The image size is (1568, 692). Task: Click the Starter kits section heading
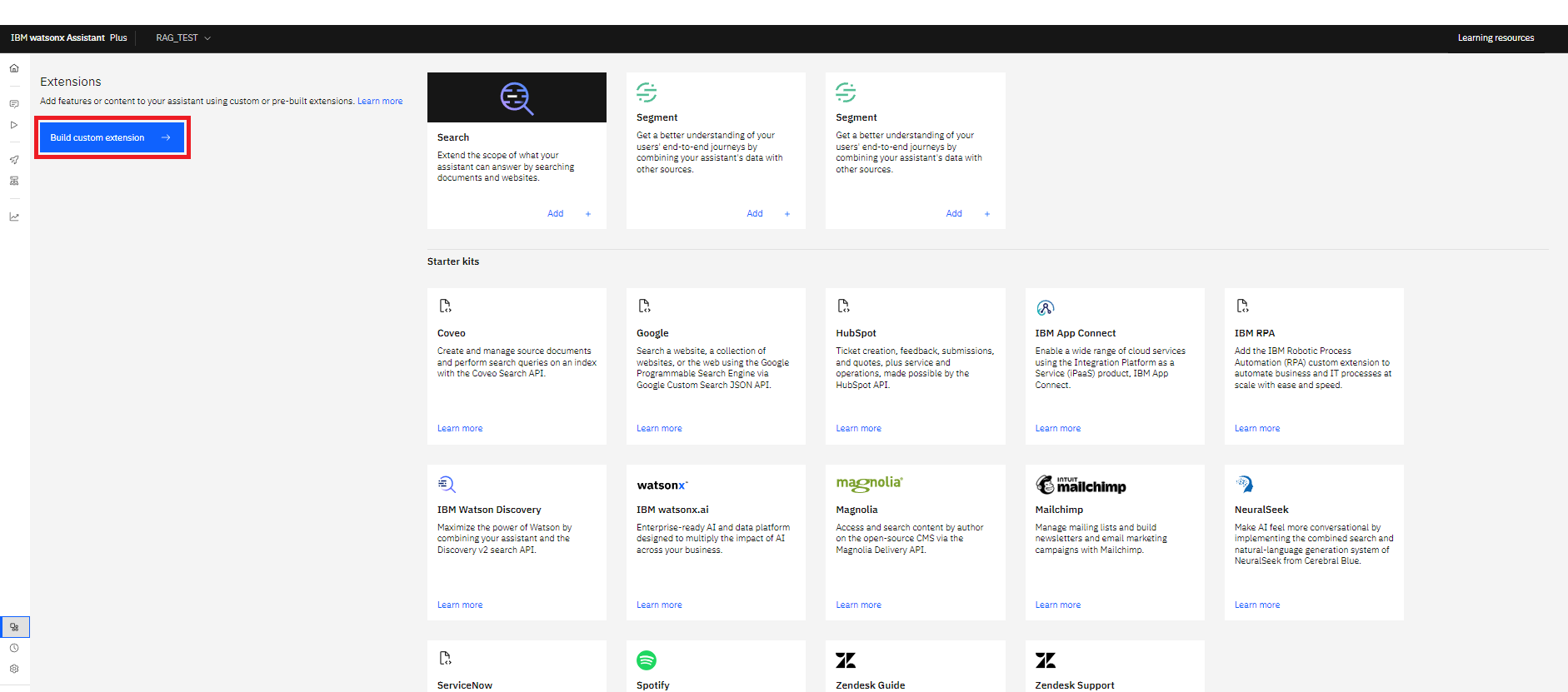tap(453, 261)
